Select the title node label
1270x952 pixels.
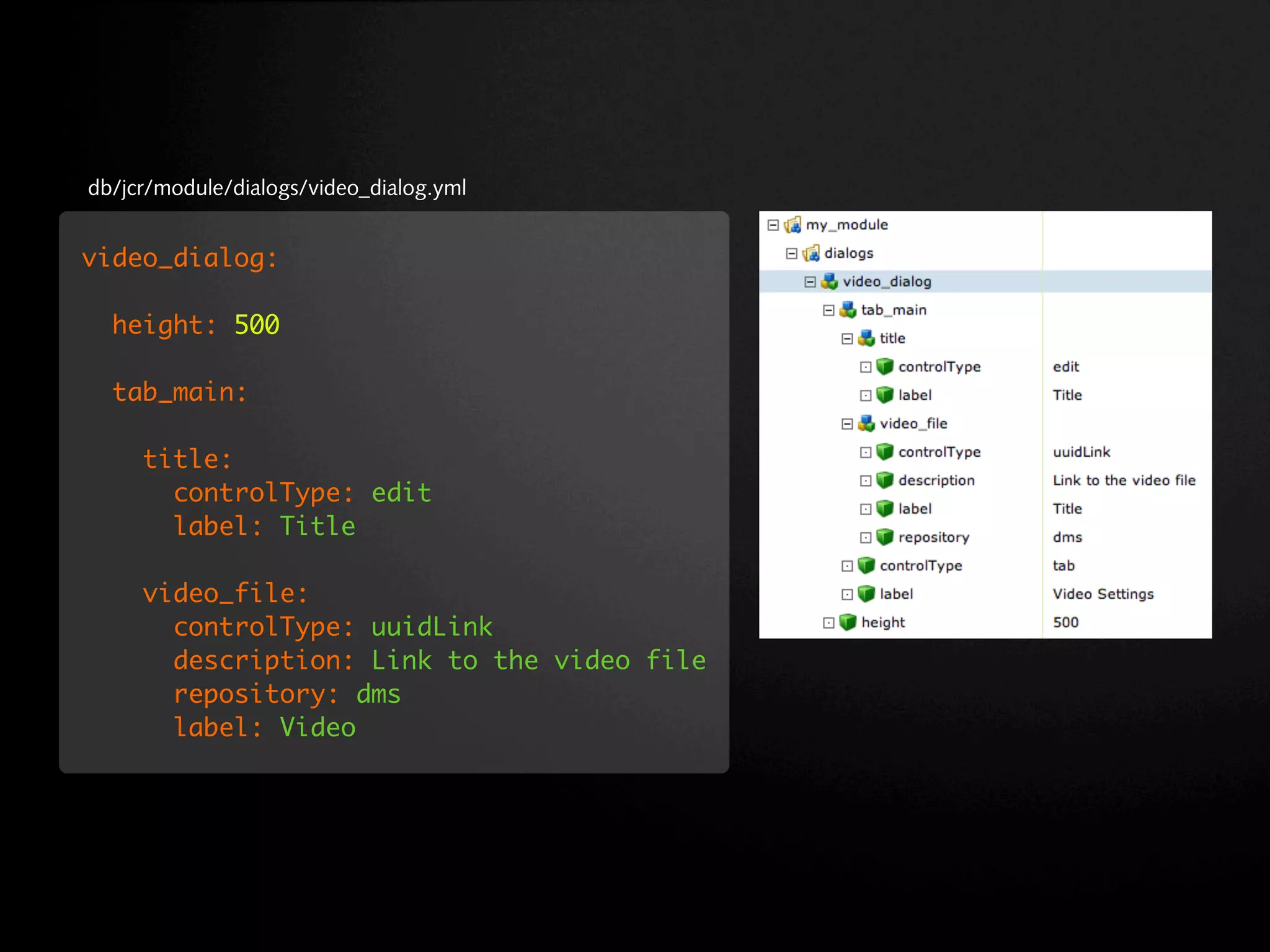(x=892, y=338)
